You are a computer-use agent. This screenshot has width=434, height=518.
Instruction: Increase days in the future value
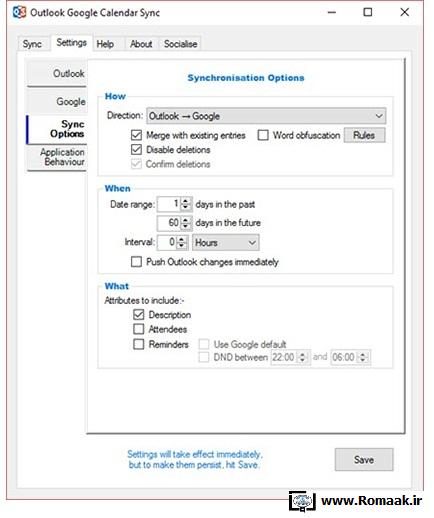[x=186, y=219]
